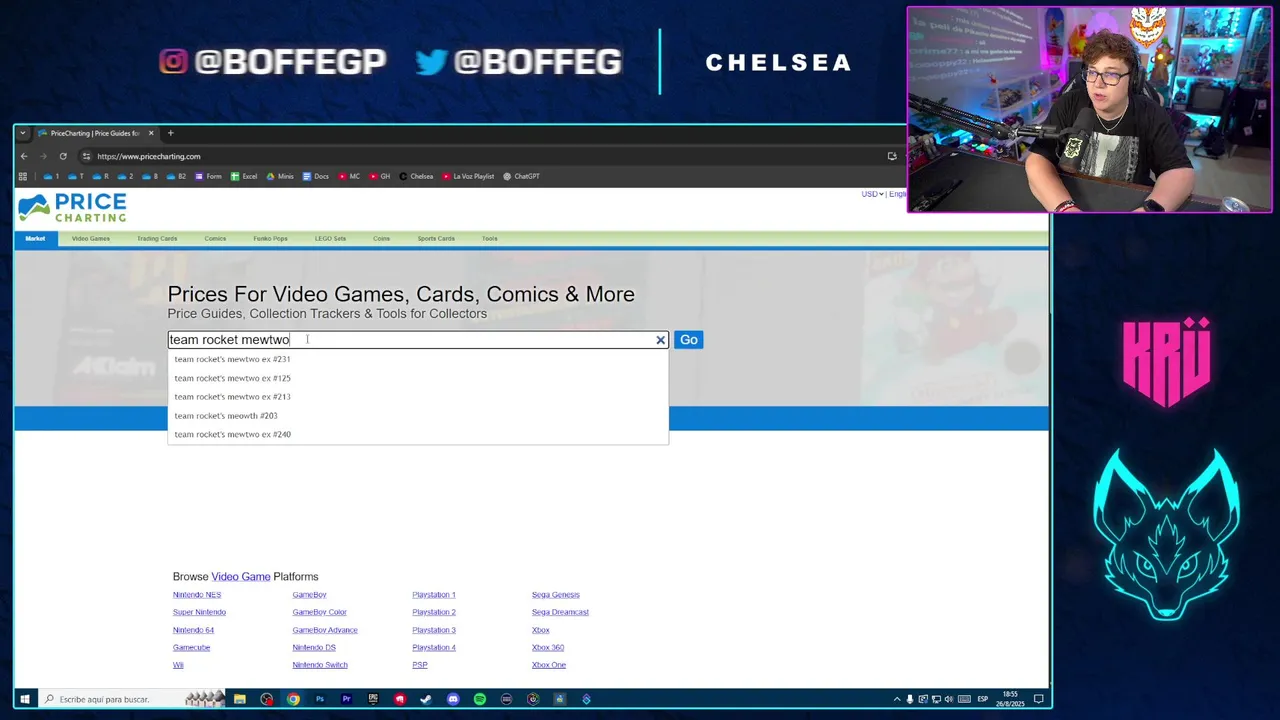
Task: Open File Explorer from the taskbar
Action: (240, 699)
